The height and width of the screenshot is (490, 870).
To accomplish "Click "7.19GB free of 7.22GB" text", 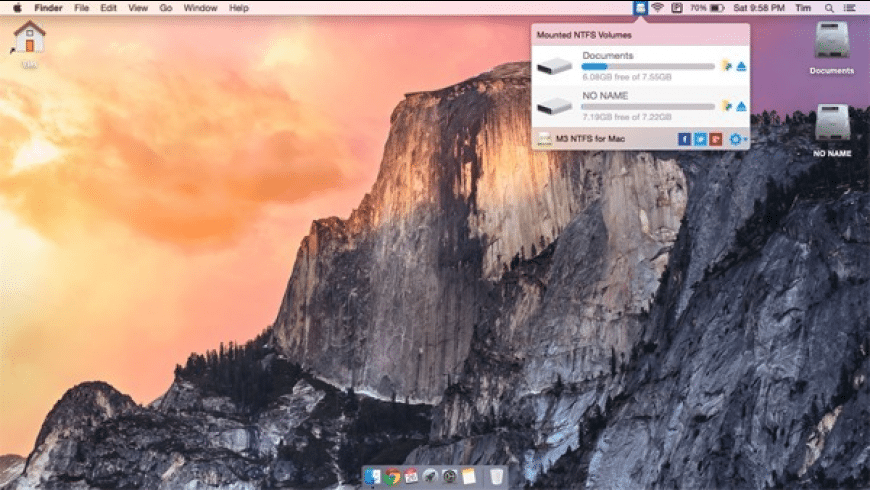I will 627,117.
